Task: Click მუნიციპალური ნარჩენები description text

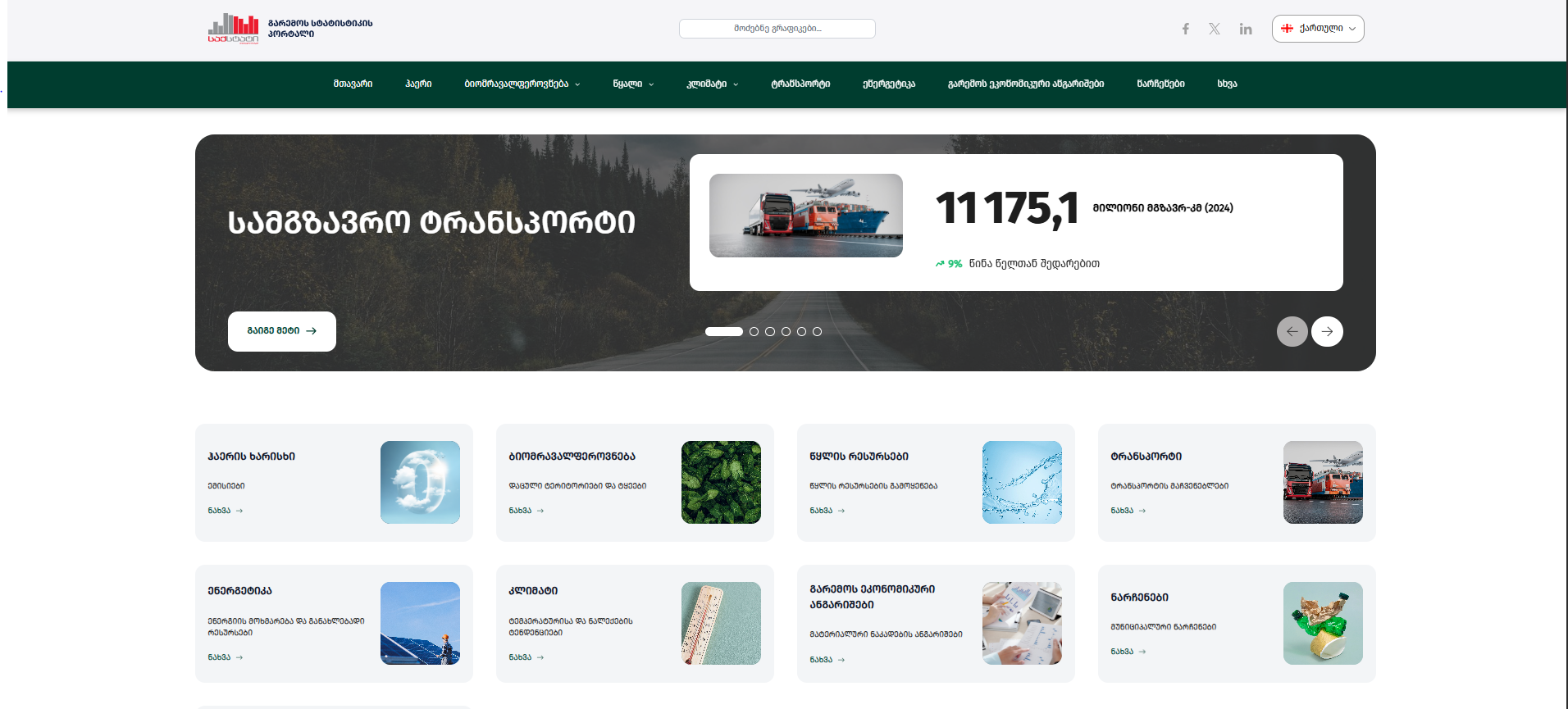Action: (1163, 627)
